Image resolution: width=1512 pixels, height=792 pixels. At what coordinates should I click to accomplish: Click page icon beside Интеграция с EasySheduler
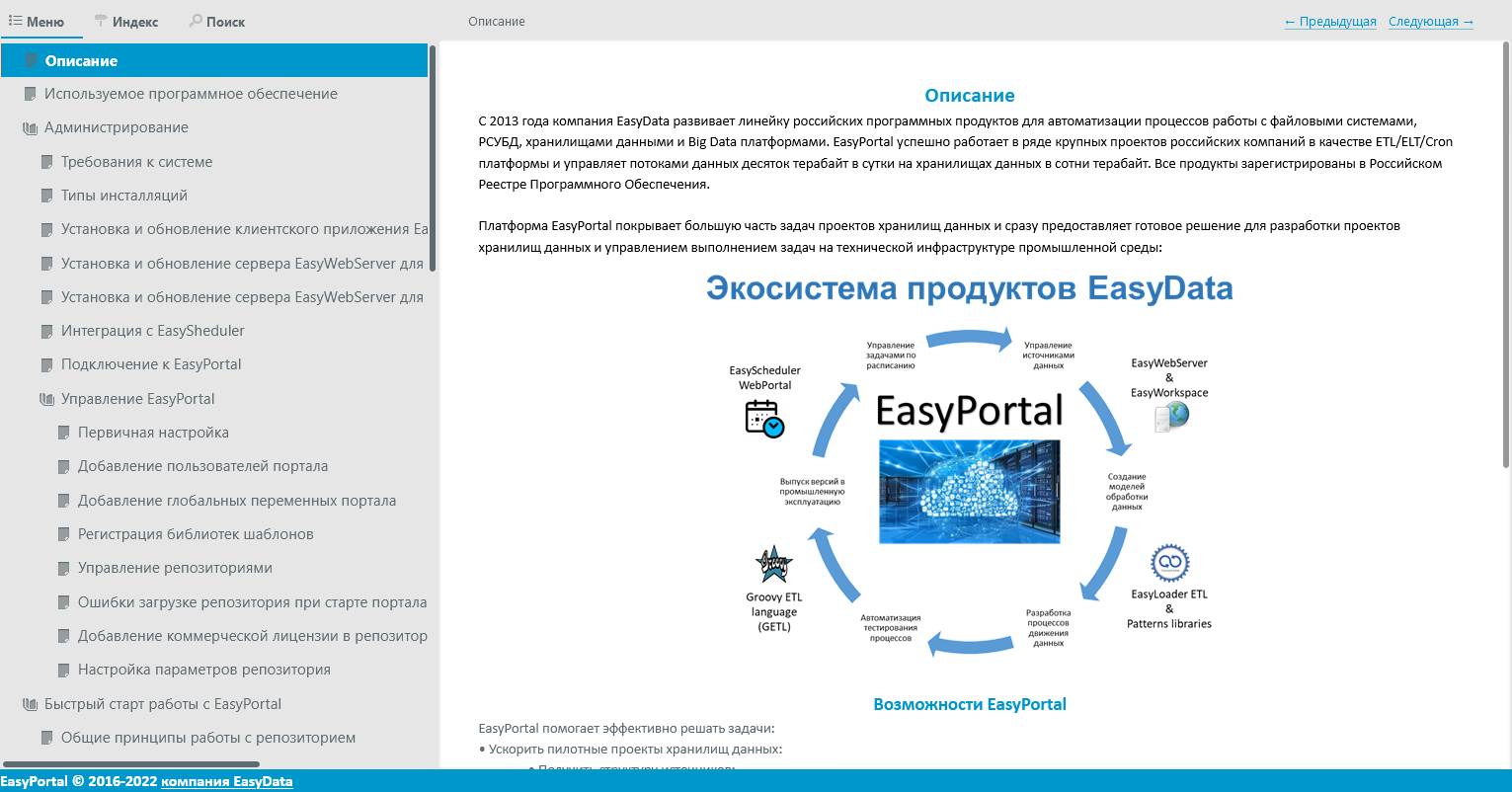(x=47, y=331)
